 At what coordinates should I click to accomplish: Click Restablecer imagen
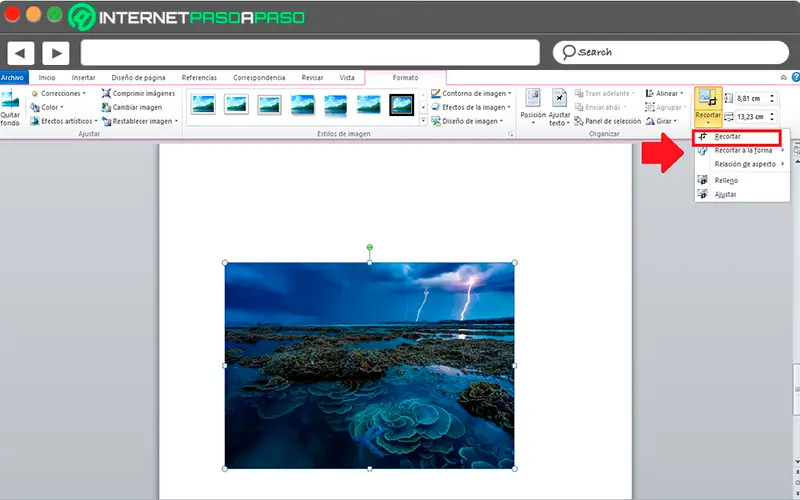[x=140, y=121]
